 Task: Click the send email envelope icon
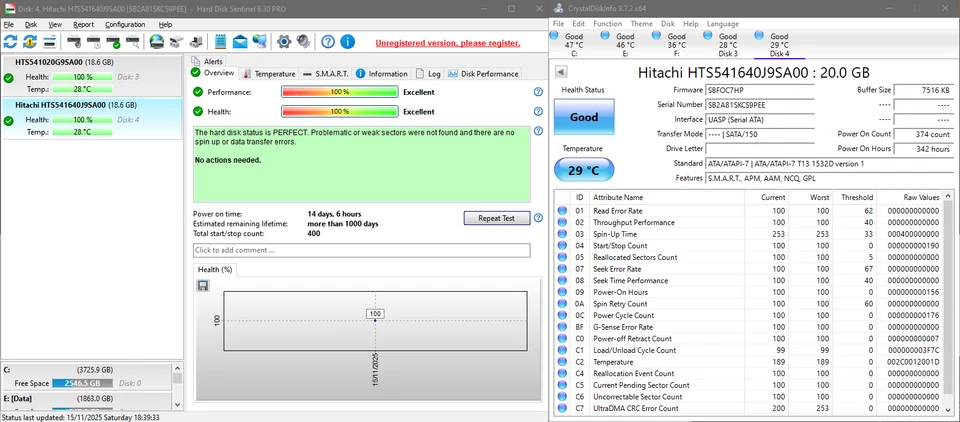(241, 42)
